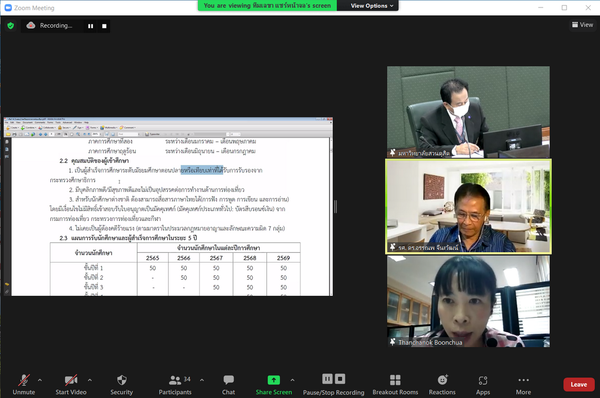The width and height of the screenshot is (600, 398).
Task: Start Video camera
Action: click(71, 384)
